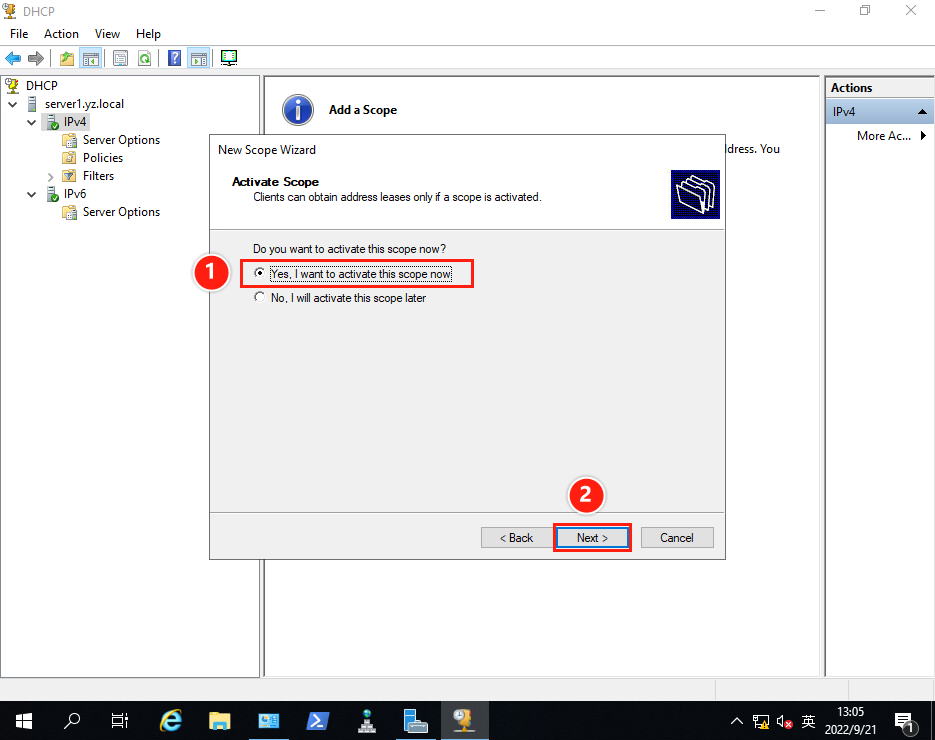
Task: Click the Actions pane title
Action: (852, 88)
